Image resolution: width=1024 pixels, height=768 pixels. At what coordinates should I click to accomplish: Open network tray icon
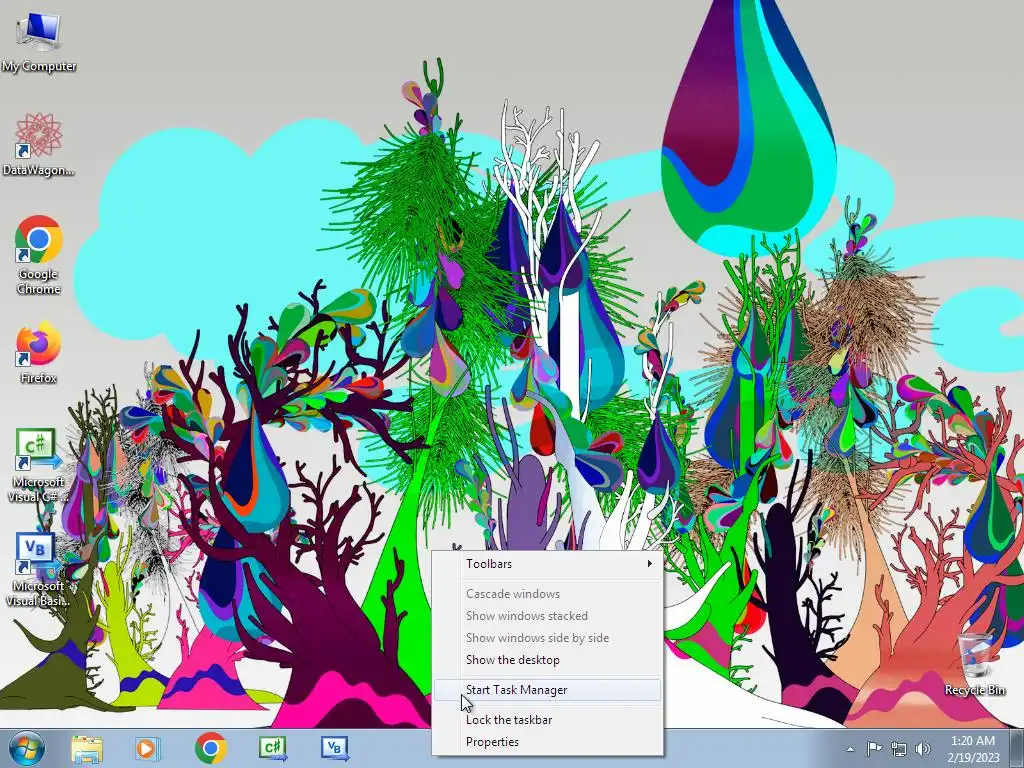click(x=899, y=749)
